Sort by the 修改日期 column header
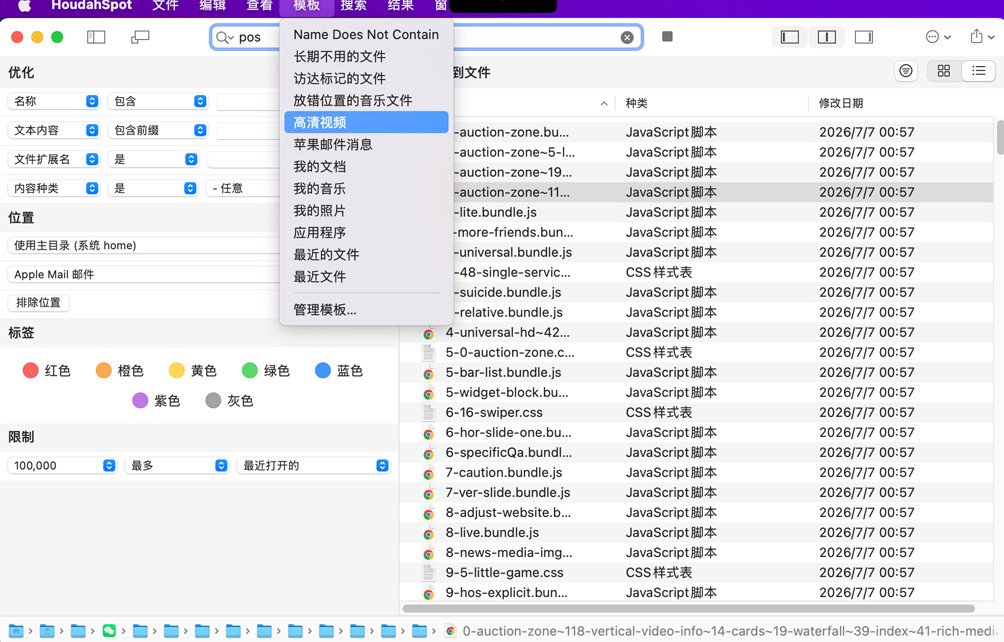 pyautogui.click(x=841, y=103)
